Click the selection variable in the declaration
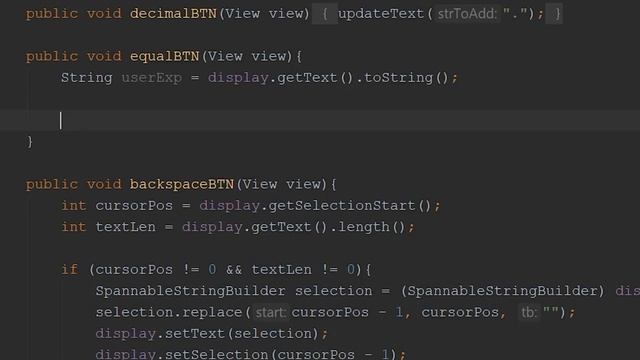 click(333, 291)
